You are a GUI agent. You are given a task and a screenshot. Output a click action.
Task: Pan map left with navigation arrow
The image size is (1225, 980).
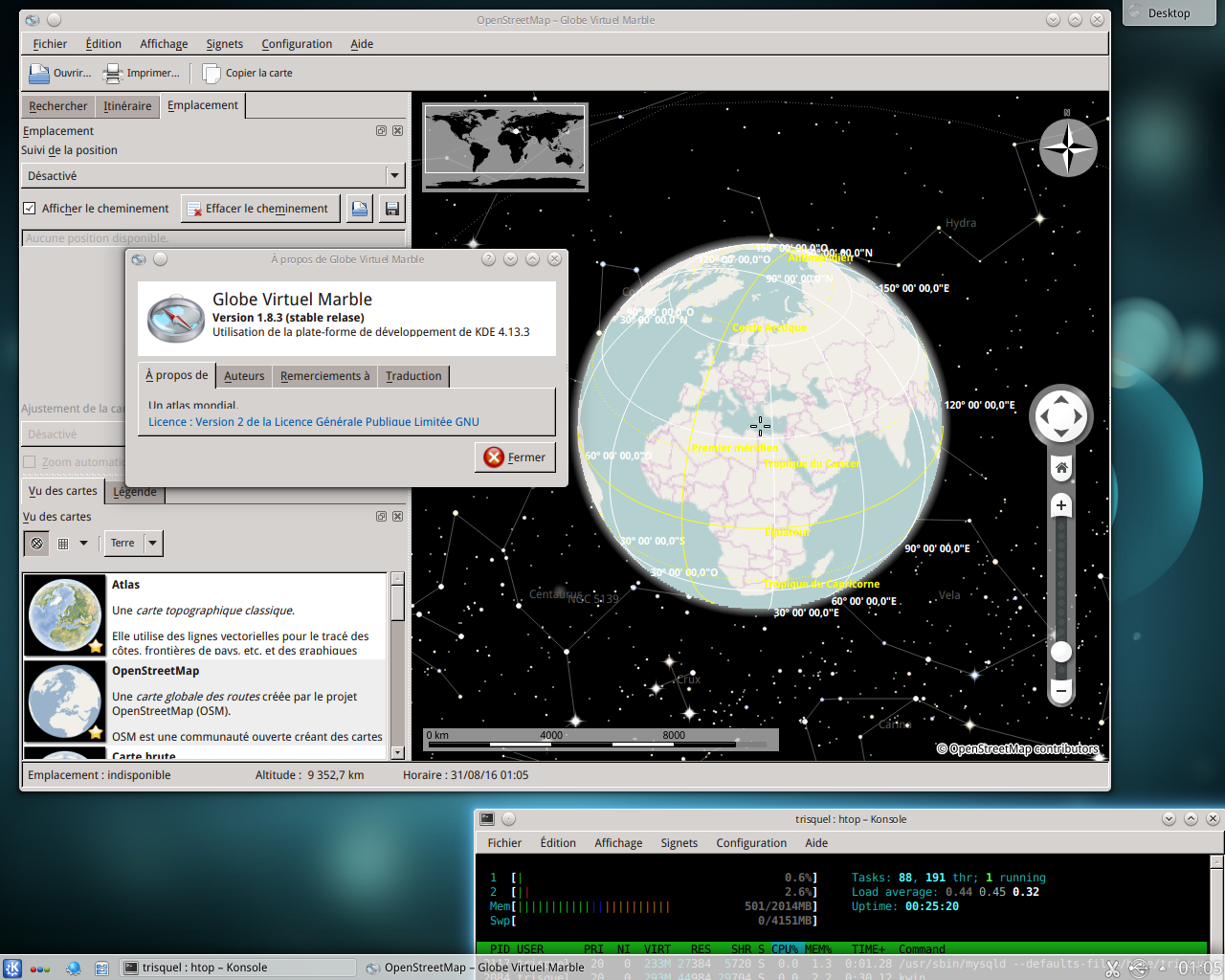pos(1043,417)
